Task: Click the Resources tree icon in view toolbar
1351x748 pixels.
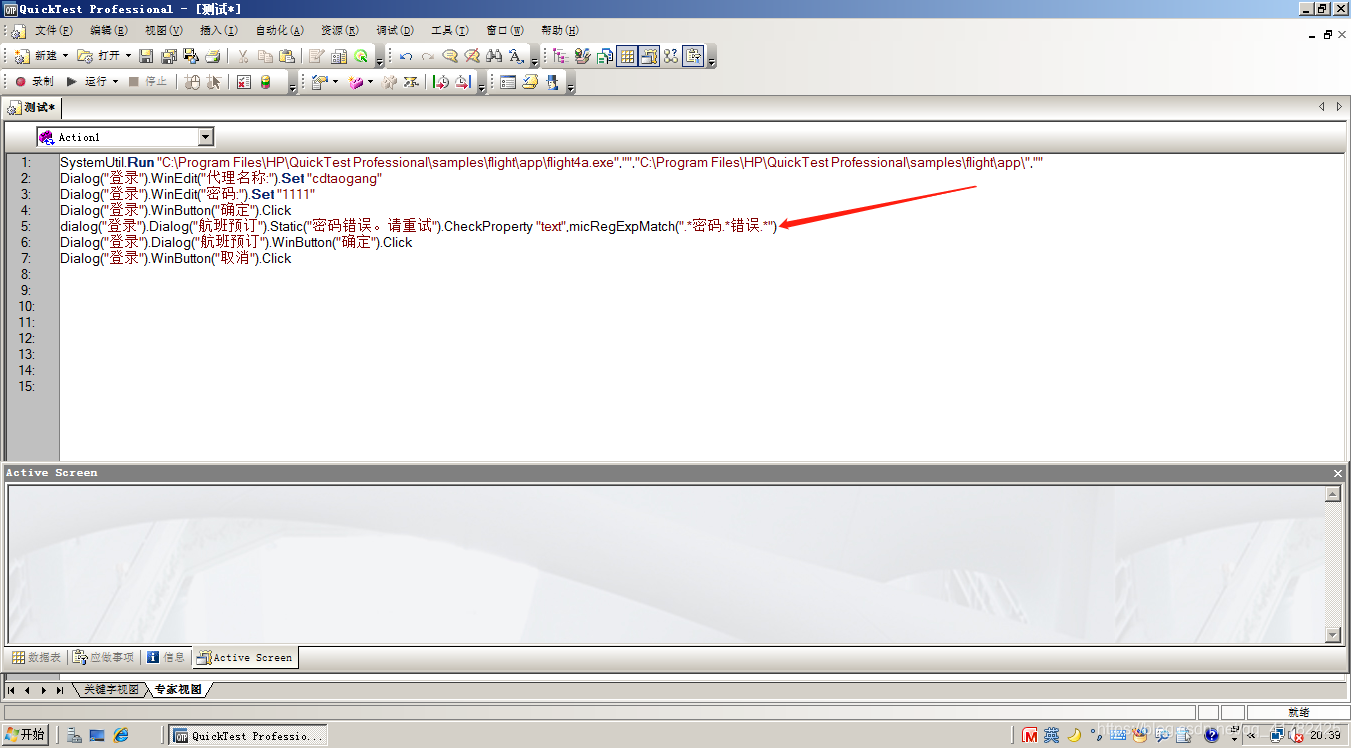Action: [560, 56]
